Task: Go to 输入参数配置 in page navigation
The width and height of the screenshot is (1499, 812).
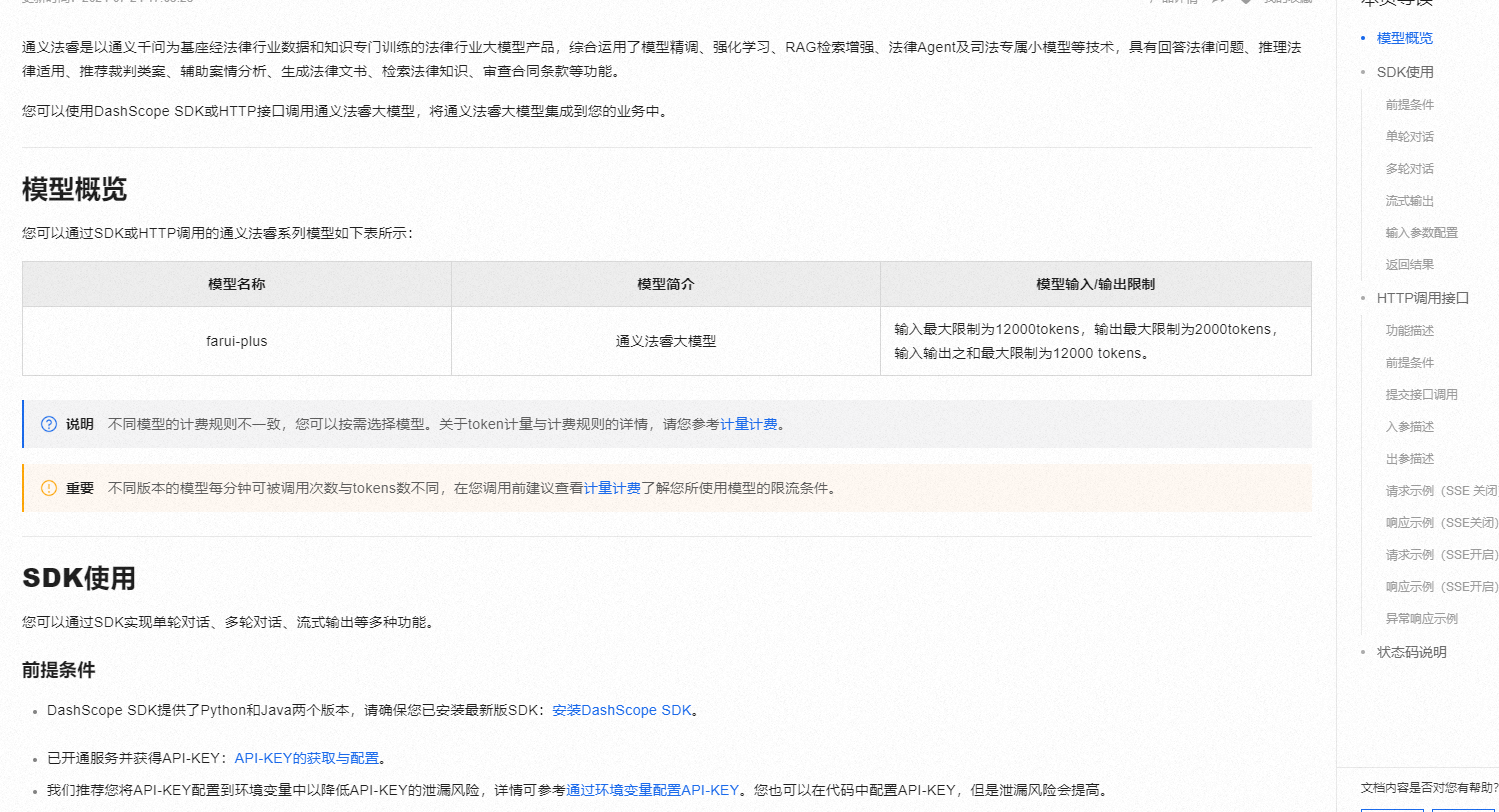Action: [1422, 232]
